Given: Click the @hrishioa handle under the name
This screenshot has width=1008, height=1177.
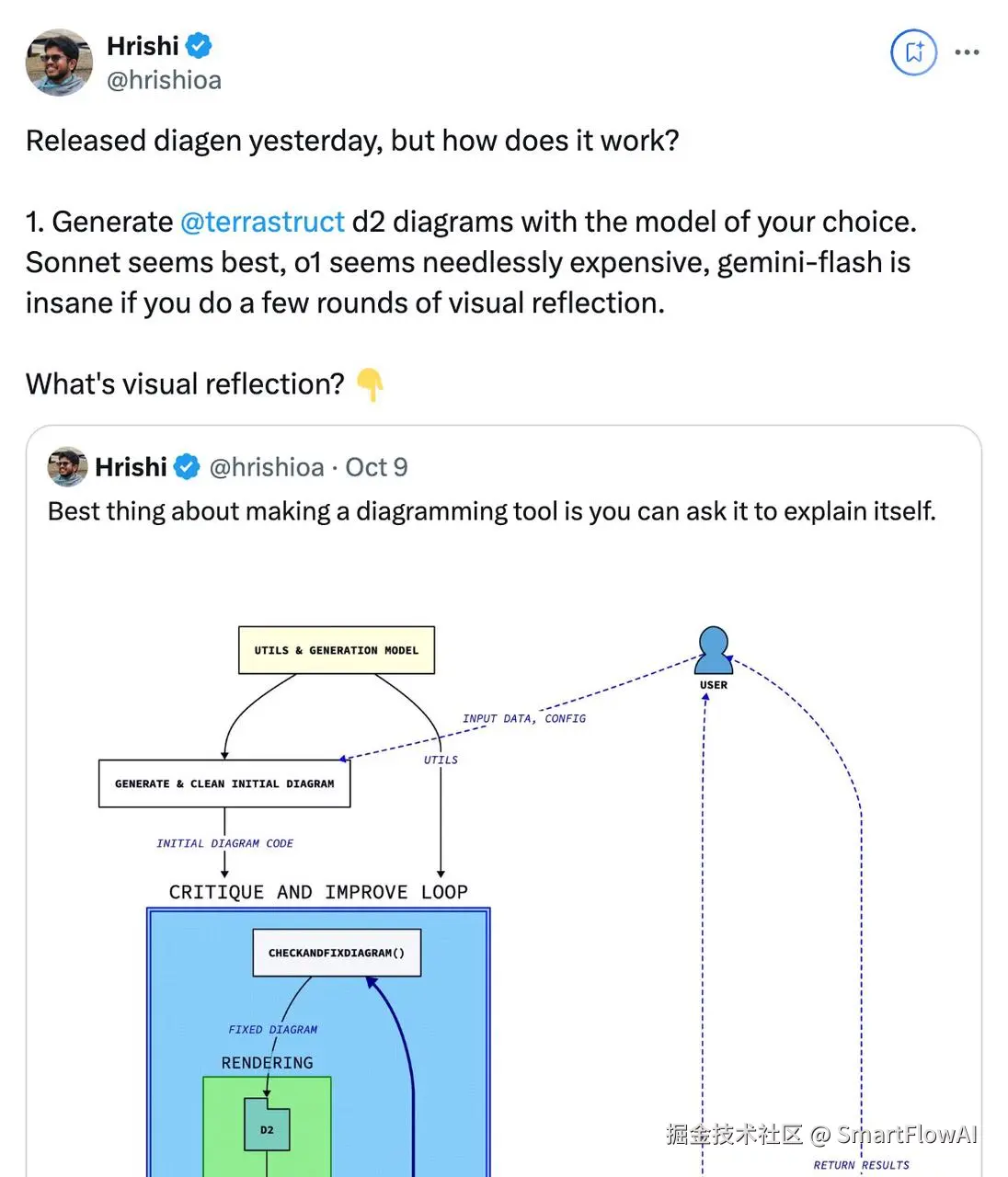Looking at the screenshot, I should coord(164,81).
